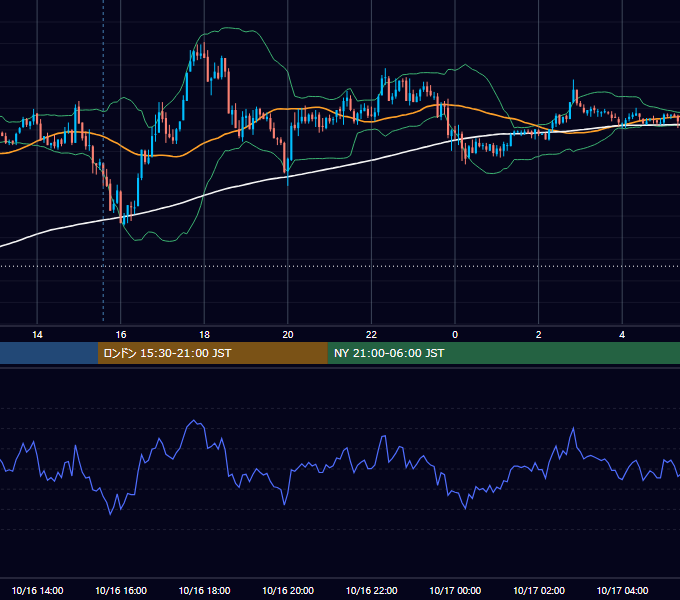
Task: Click the 0 hour axis label
Action: pyautogui.click(x=455, y=335)
